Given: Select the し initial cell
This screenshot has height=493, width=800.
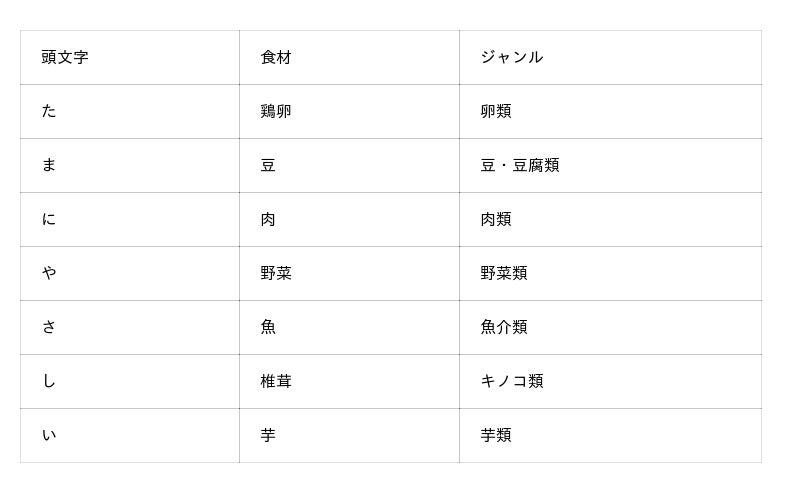Looking at the screenshot, I should tap(130, 381).
